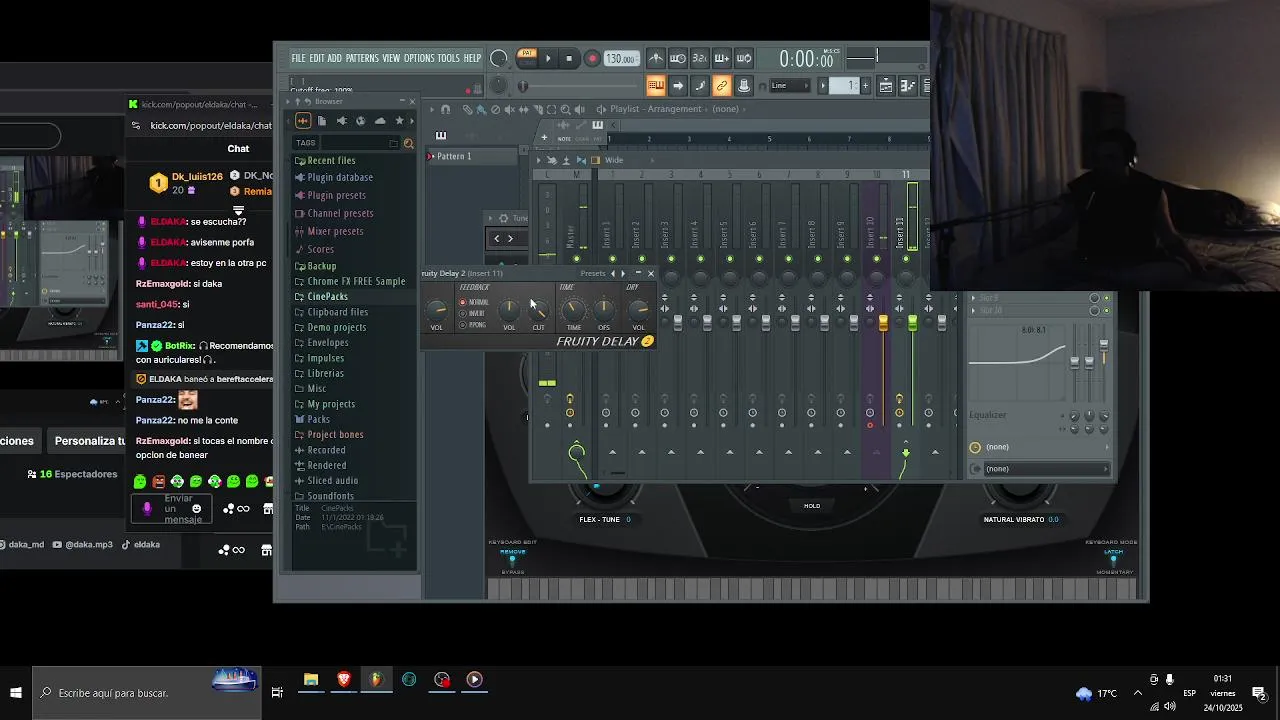This screenshot has height=720, width=1280.
Task: Arm the Record button
Action: [592, 59]
